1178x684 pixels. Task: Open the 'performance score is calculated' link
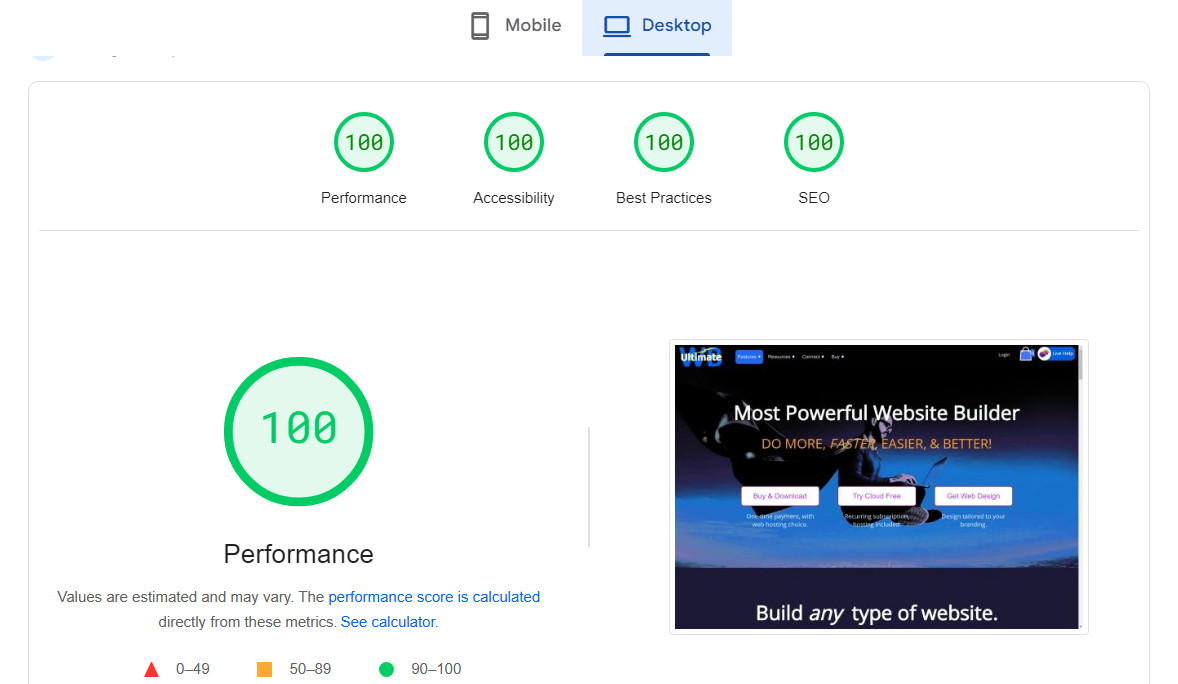tap(434, 597)
